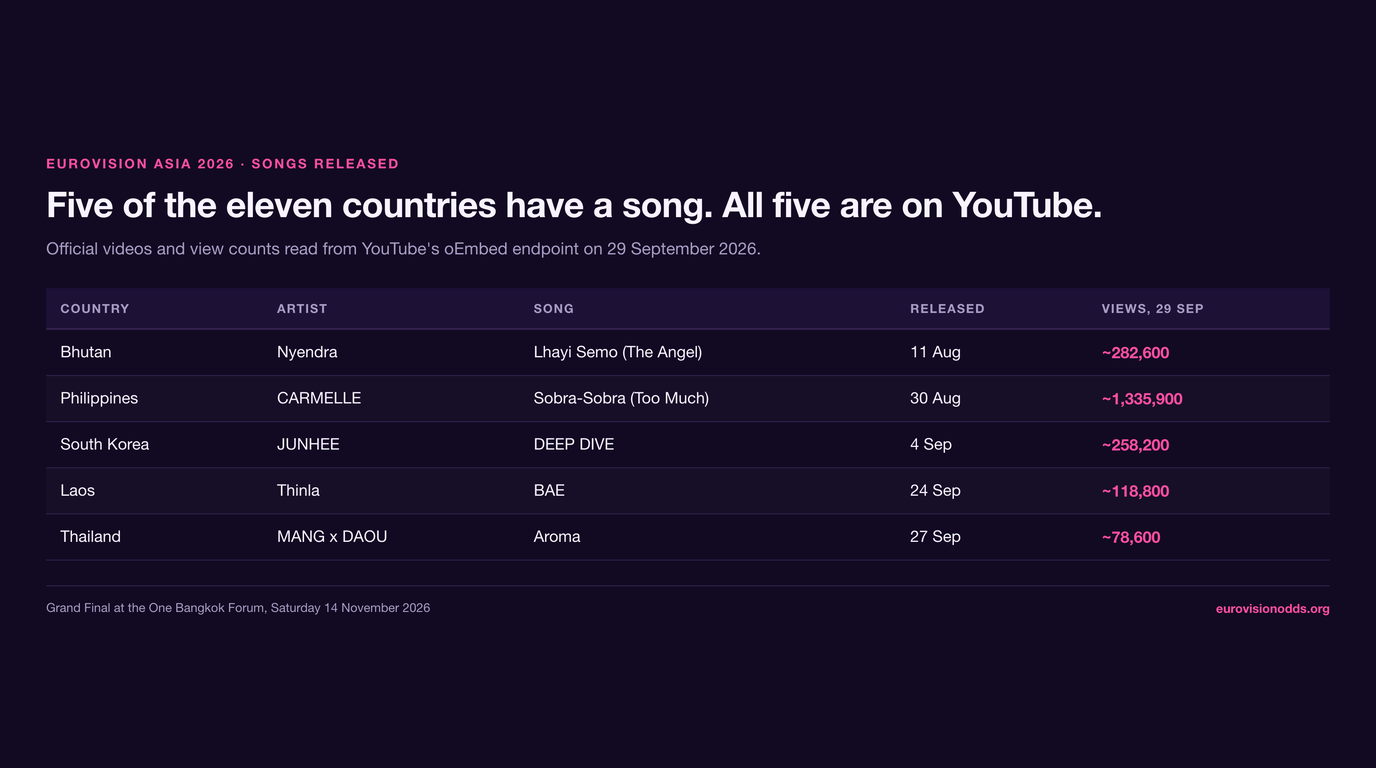Click the artist name Nyendra

point(307,352)
